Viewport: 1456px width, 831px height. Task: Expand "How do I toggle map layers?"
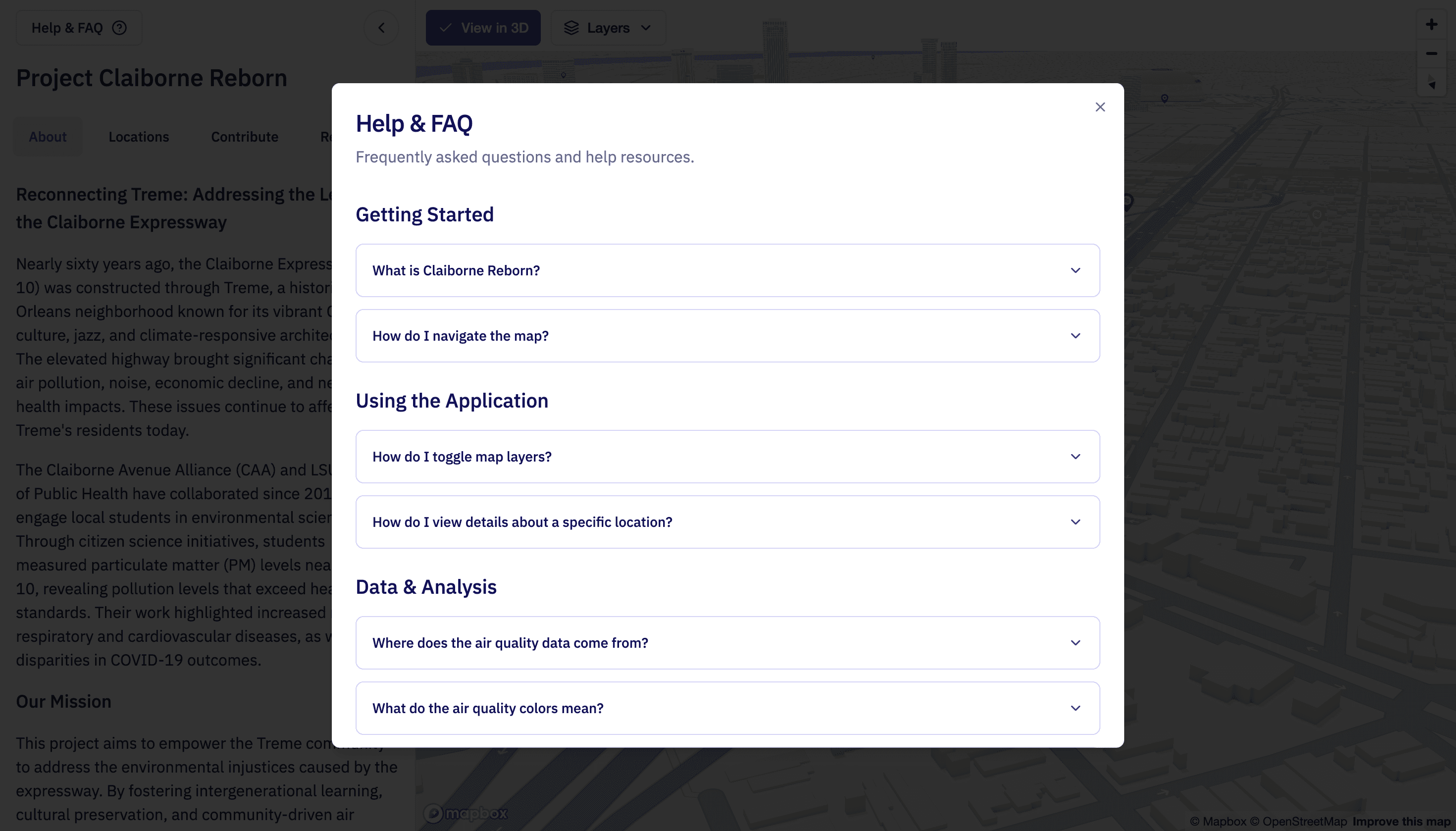click(x=728, y=457)
